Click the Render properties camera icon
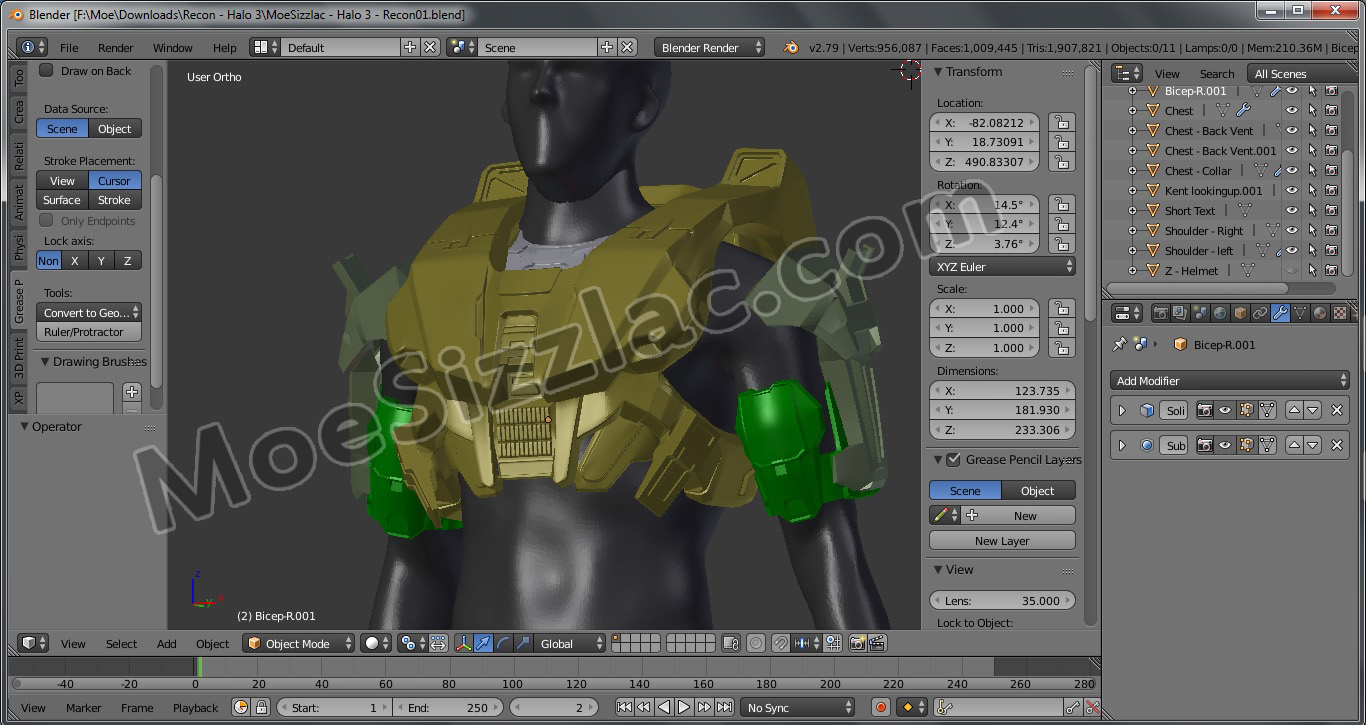1366x725 pixels. tap(1160, 313)
